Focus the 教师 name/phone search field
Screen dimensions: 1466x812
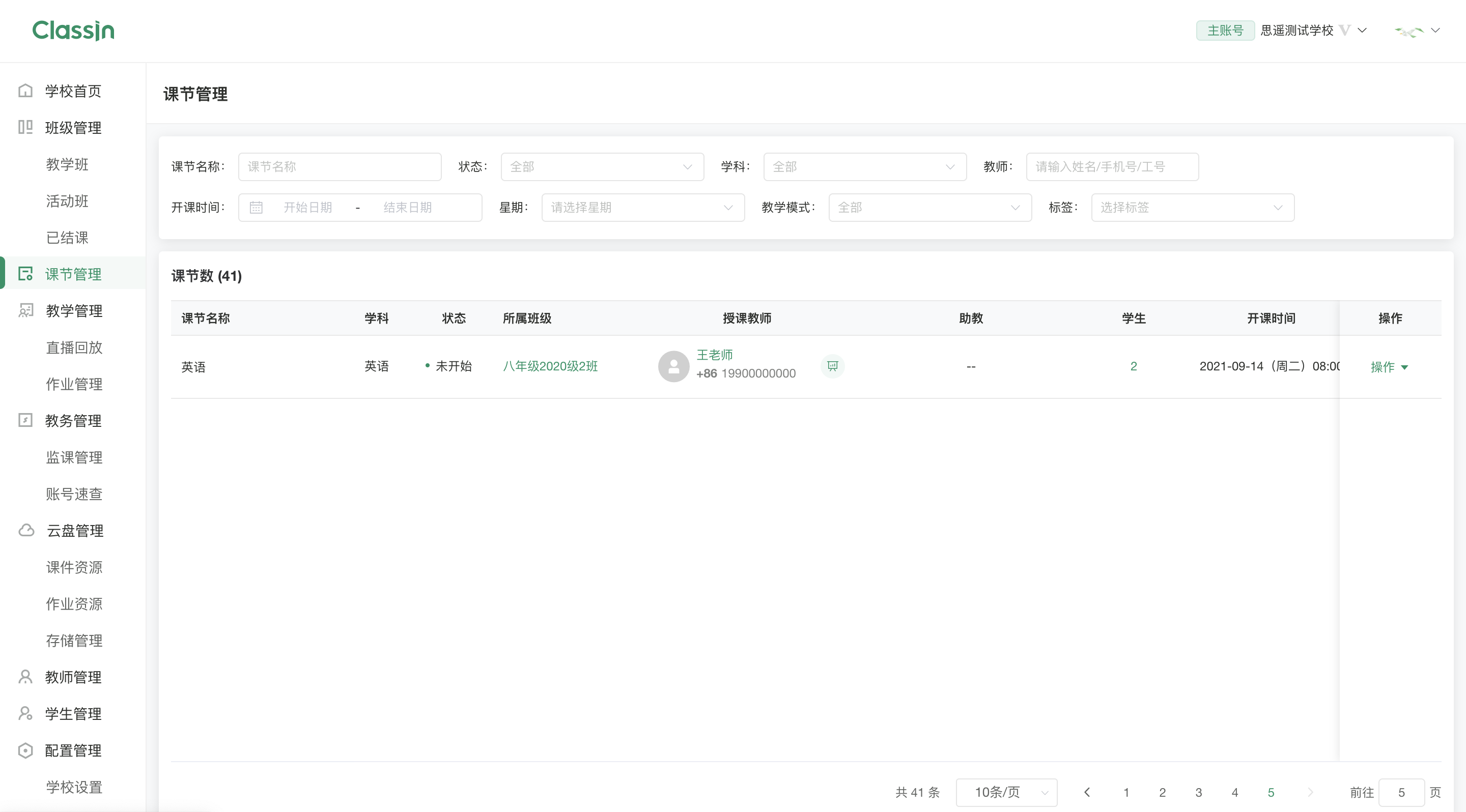[x=1112, y=166]
